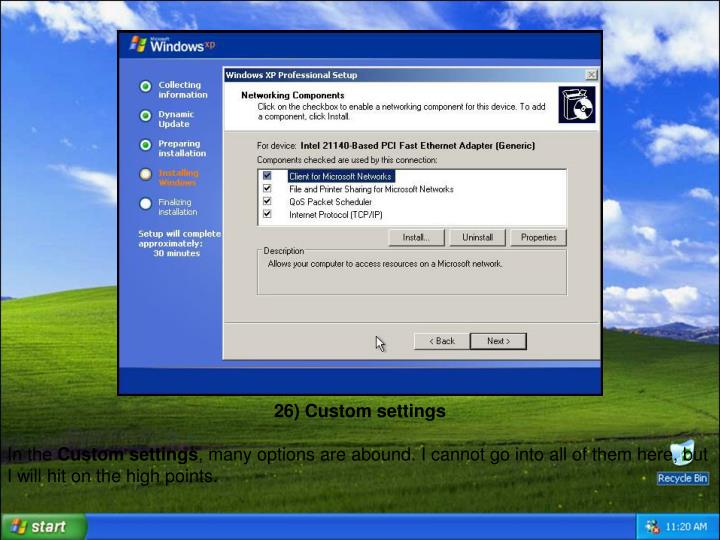This screenshot has width=720, height=540.
Task: Click the Install... button
Action: click(x=416, y=237)
